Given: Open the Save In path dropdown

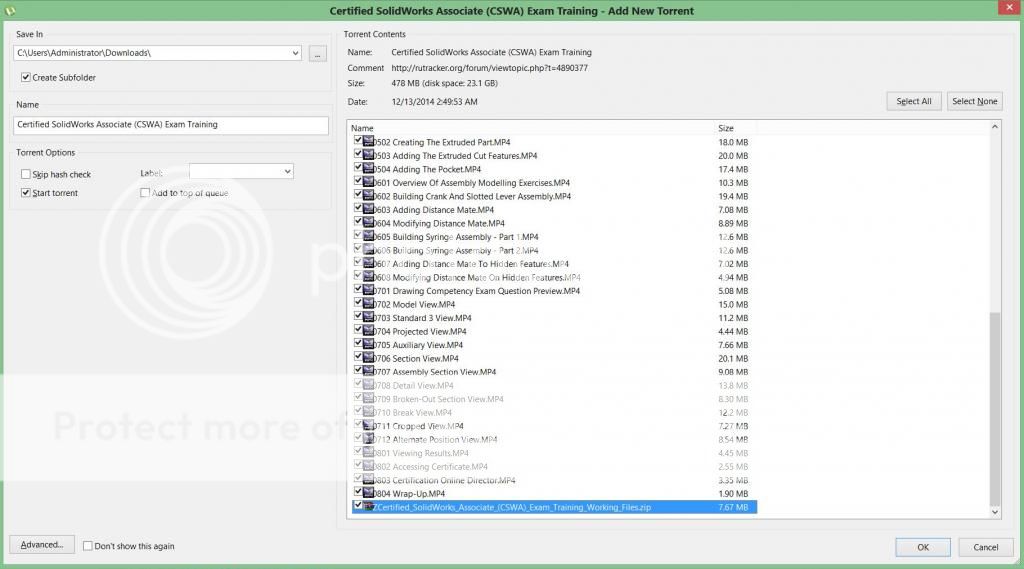Looking at the screenshot, I should (x=294, y=53).
